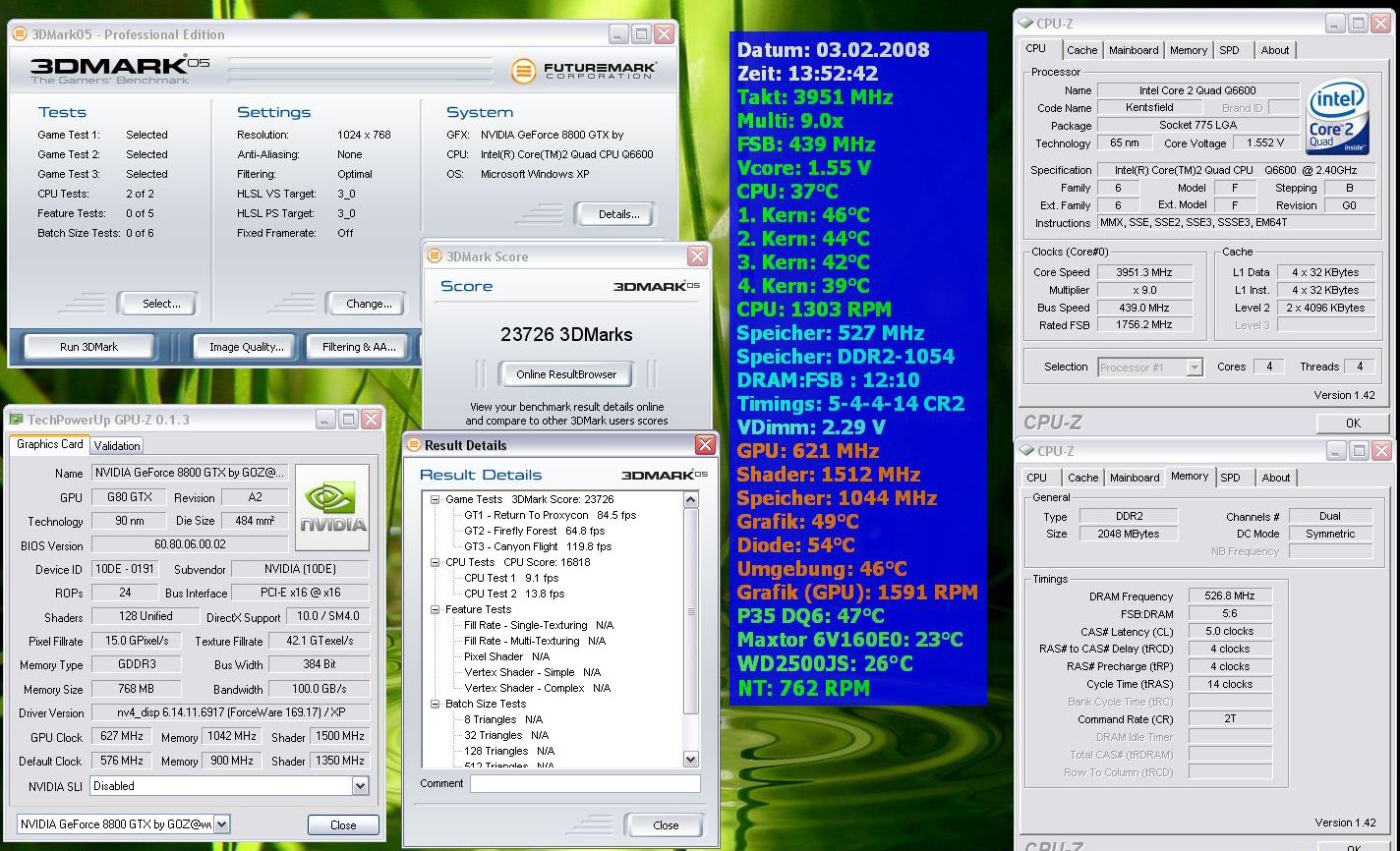Click the BIOS Version field
Image resolution: width=1400 pixels, height=851 pixels.
pos(191,544)
